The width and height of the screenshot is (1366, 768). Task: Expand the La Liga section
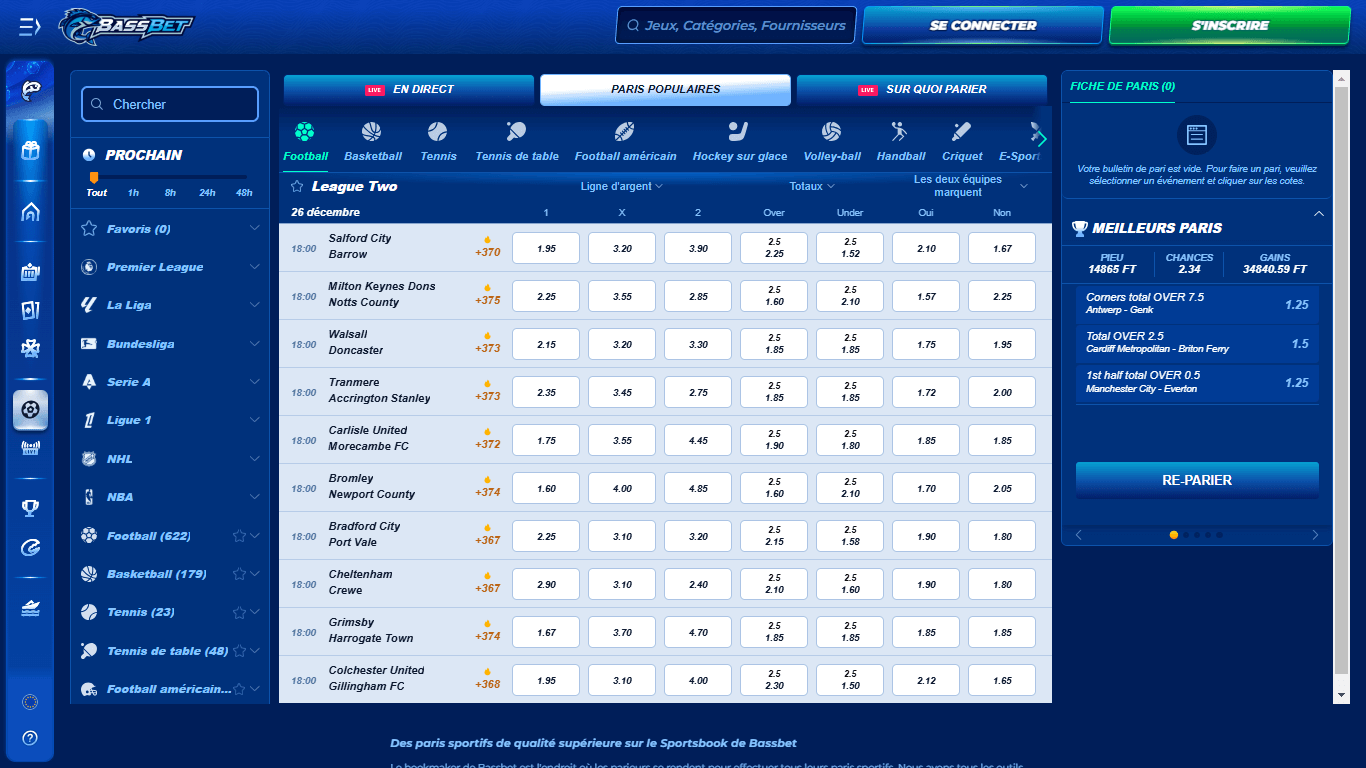click(170, 305)
